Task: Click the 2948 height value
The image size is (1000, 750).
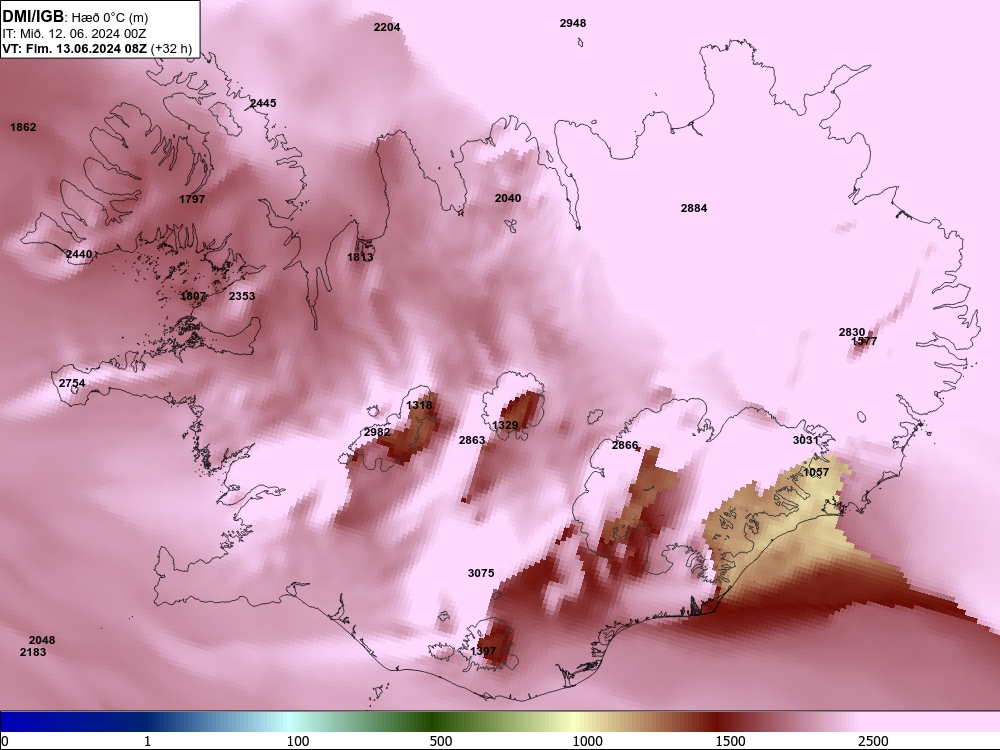Action: pyautogui.click(x=573, y=23)
